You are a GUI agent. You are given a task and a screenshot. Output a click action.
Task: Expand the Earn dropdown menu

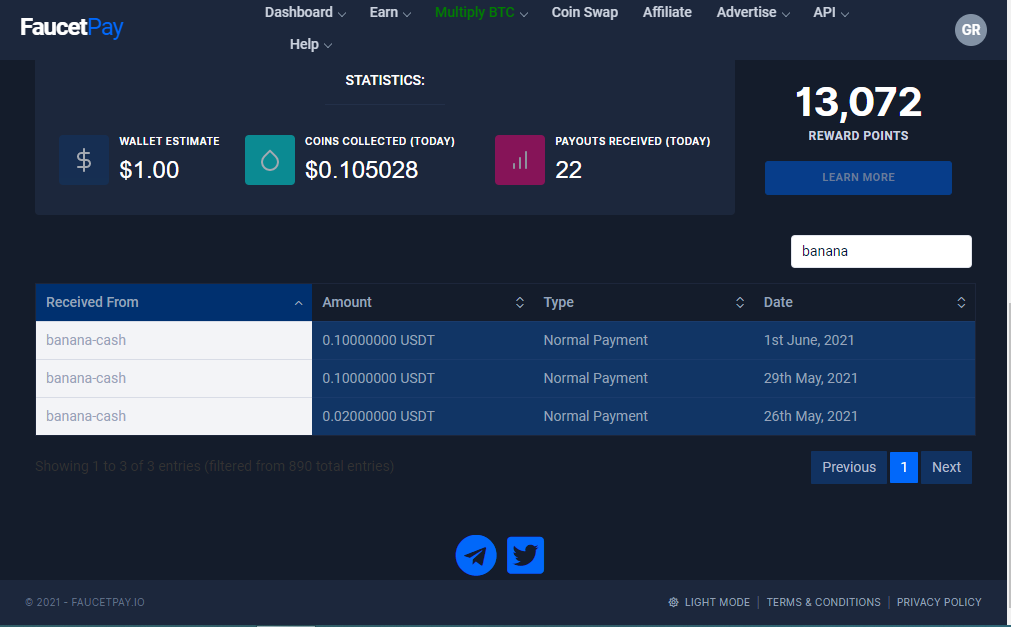(390, 12)
